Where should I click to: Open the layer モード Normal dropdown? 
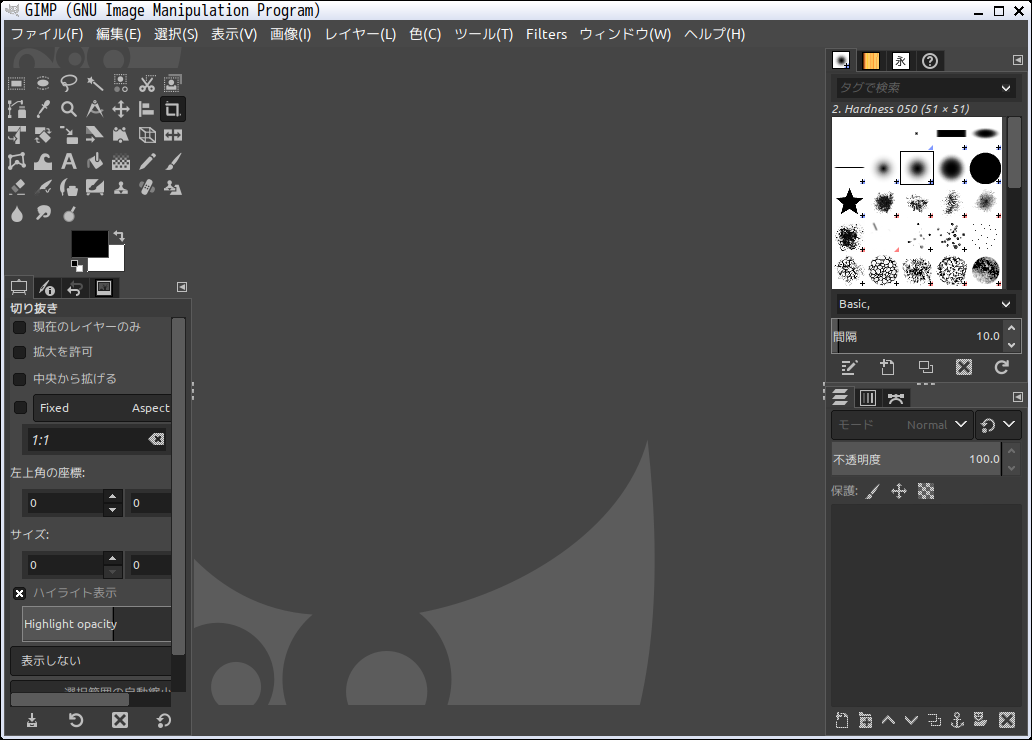pyautogui.click(x=901, y=425)
